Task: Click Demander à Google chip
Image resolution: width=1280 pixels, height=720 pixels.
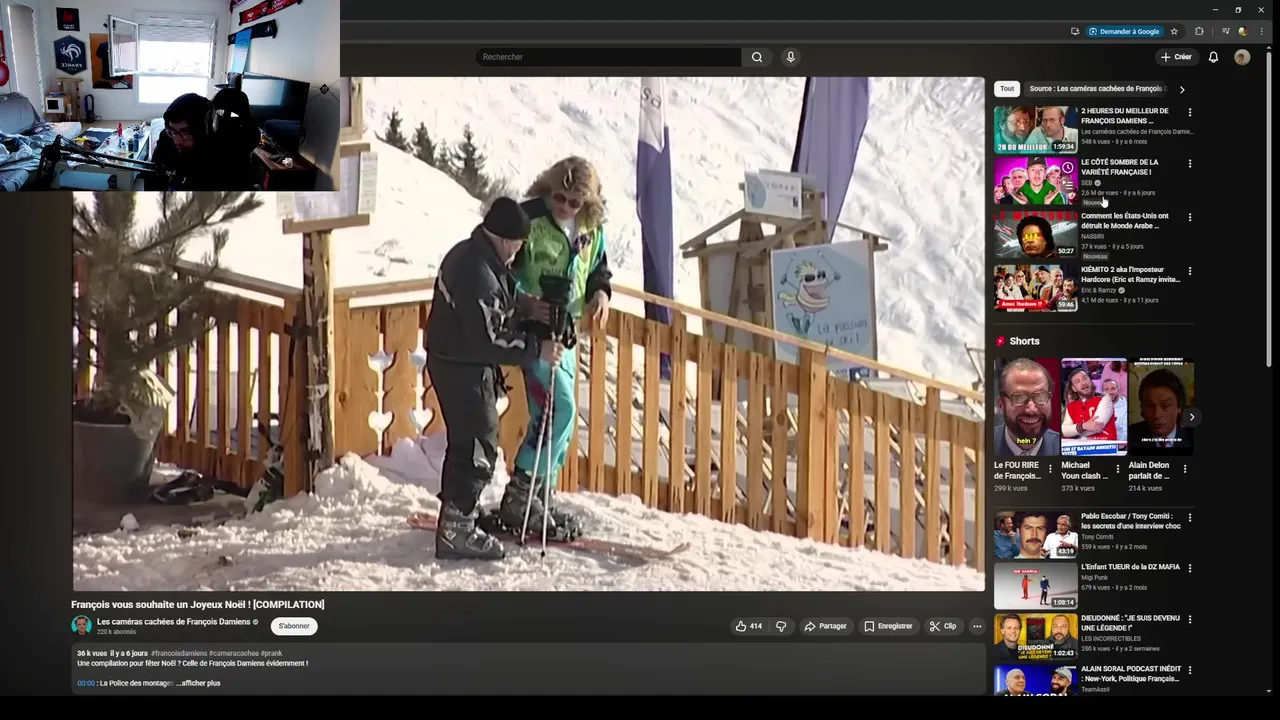Action: [x=1124, y=31]
